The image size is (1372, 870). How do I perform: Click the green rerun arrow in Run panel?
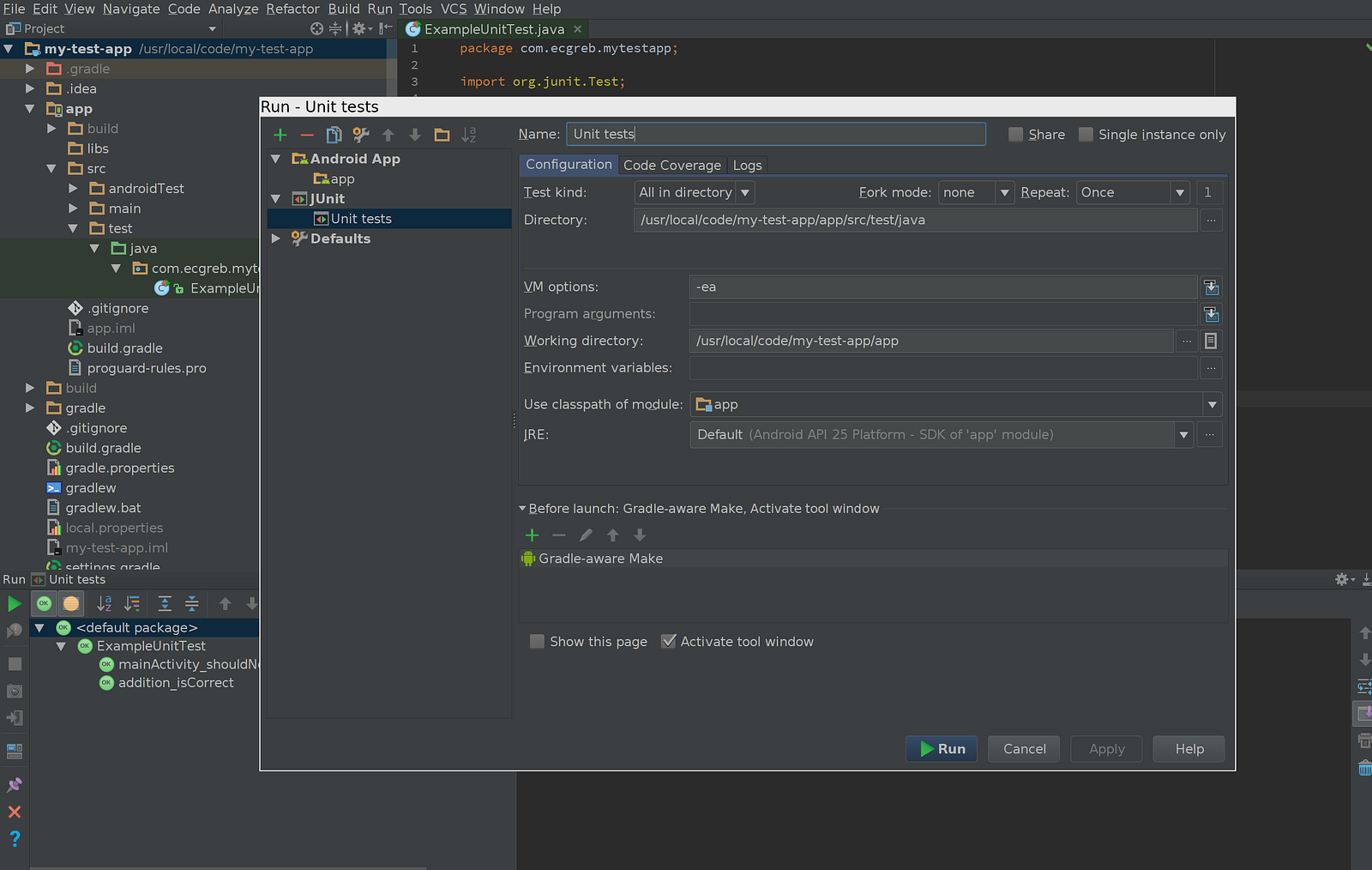tap(15, 604)
